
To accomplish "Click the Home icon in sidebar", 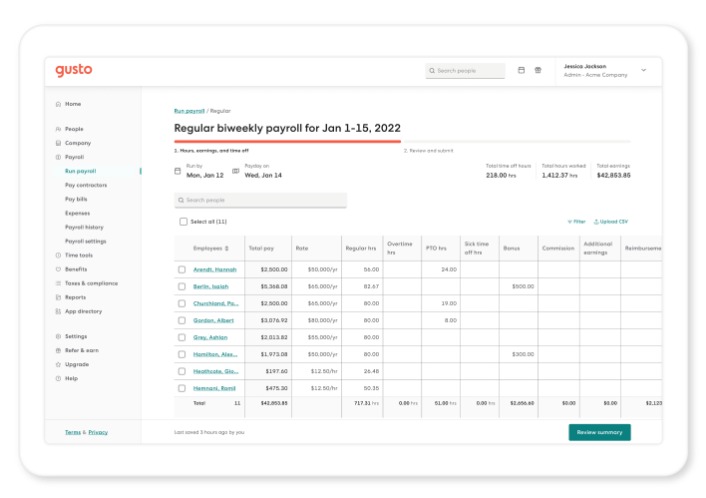I will coord(58,104).
